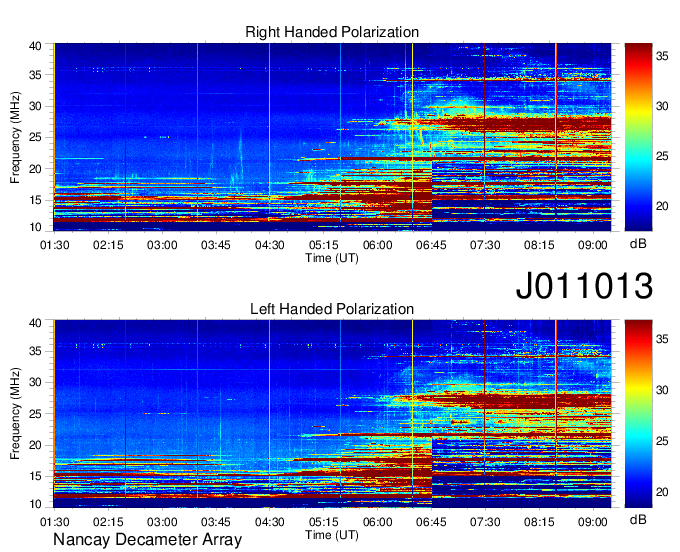Click "Time (UT)" label of Right Handed plot
This screenshot has width=680, height=552.
(332, 258)
